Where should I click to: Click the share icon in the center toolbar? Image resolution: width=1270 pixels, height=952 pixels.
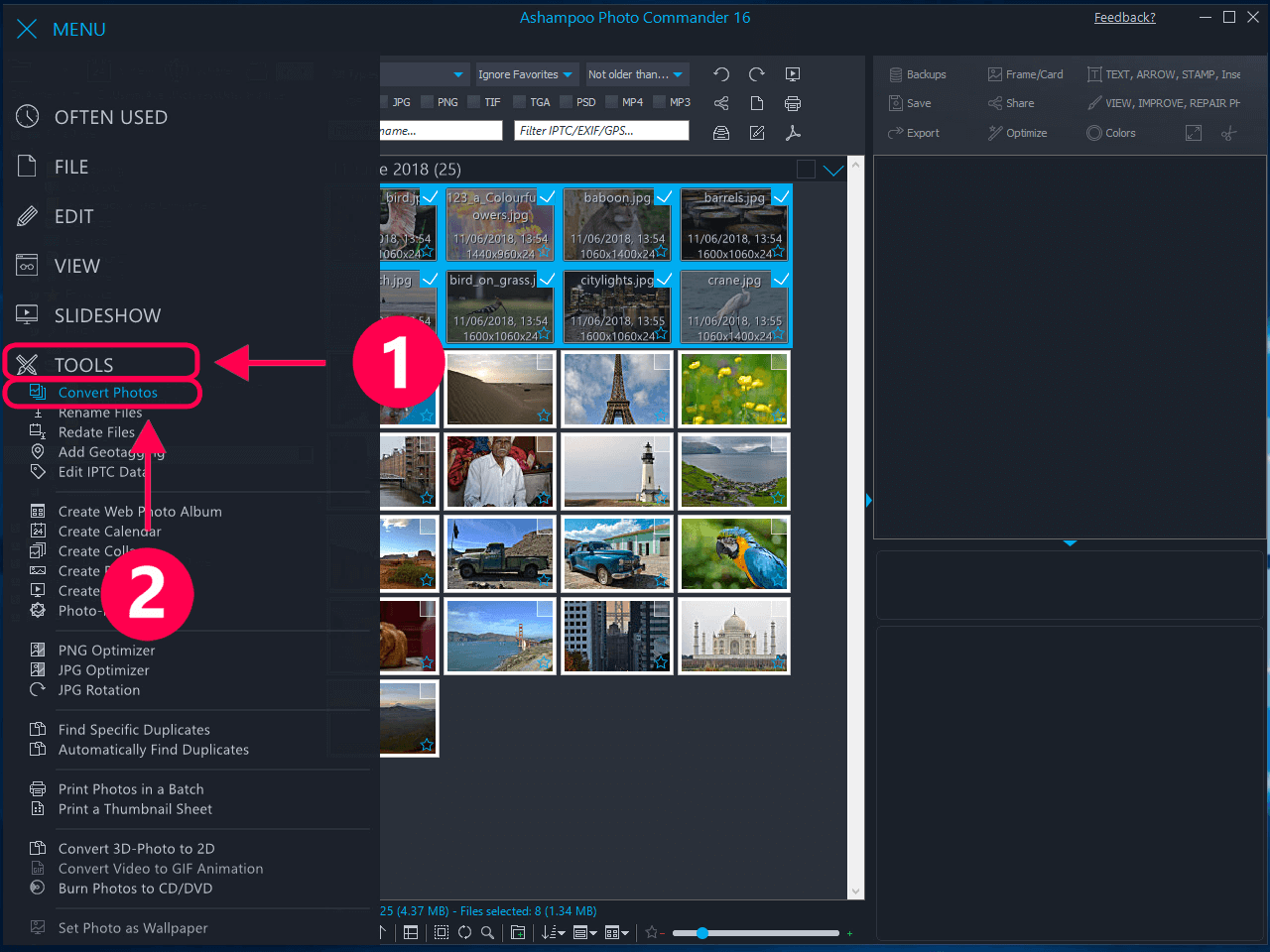[x=721, y=103]
